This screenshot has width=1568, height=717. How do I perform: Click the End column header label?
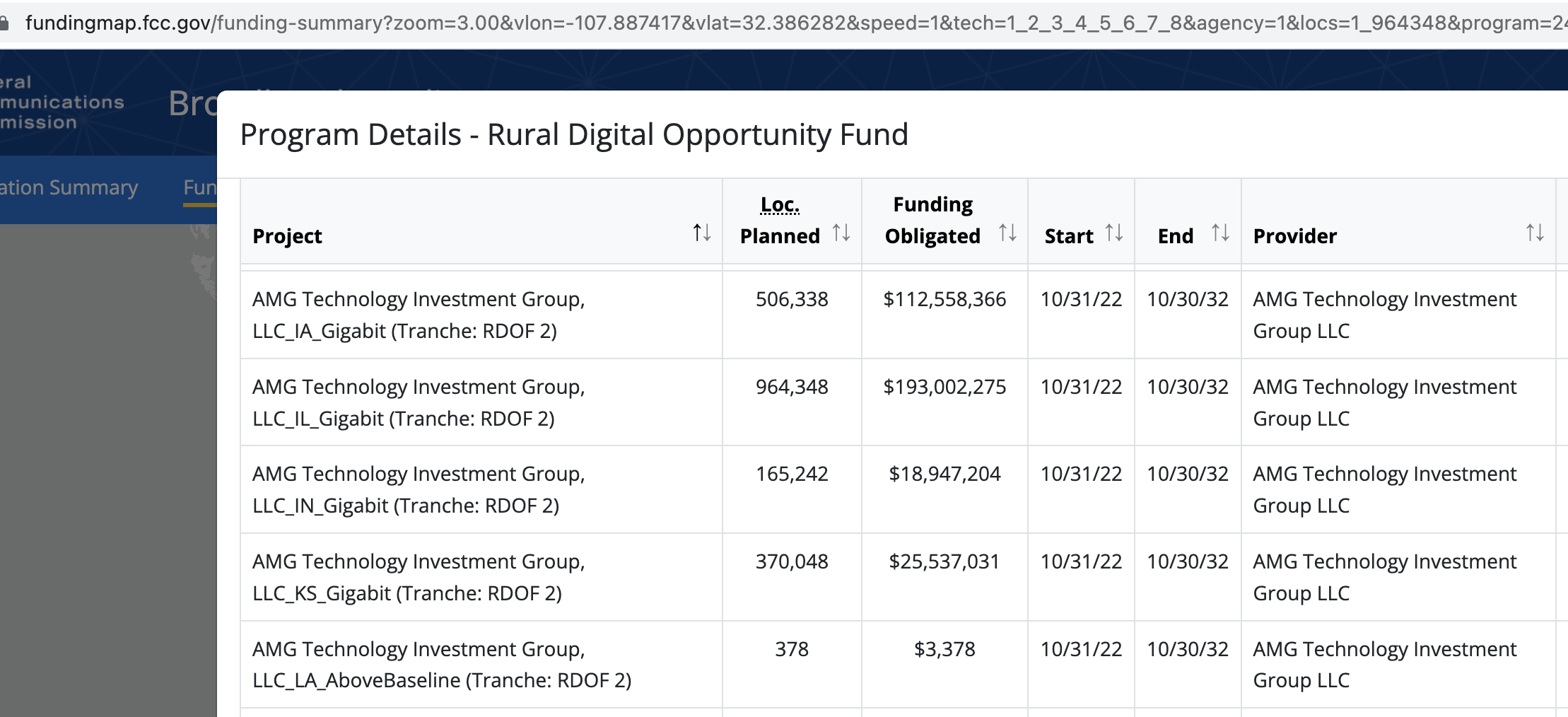(1176, 236)
